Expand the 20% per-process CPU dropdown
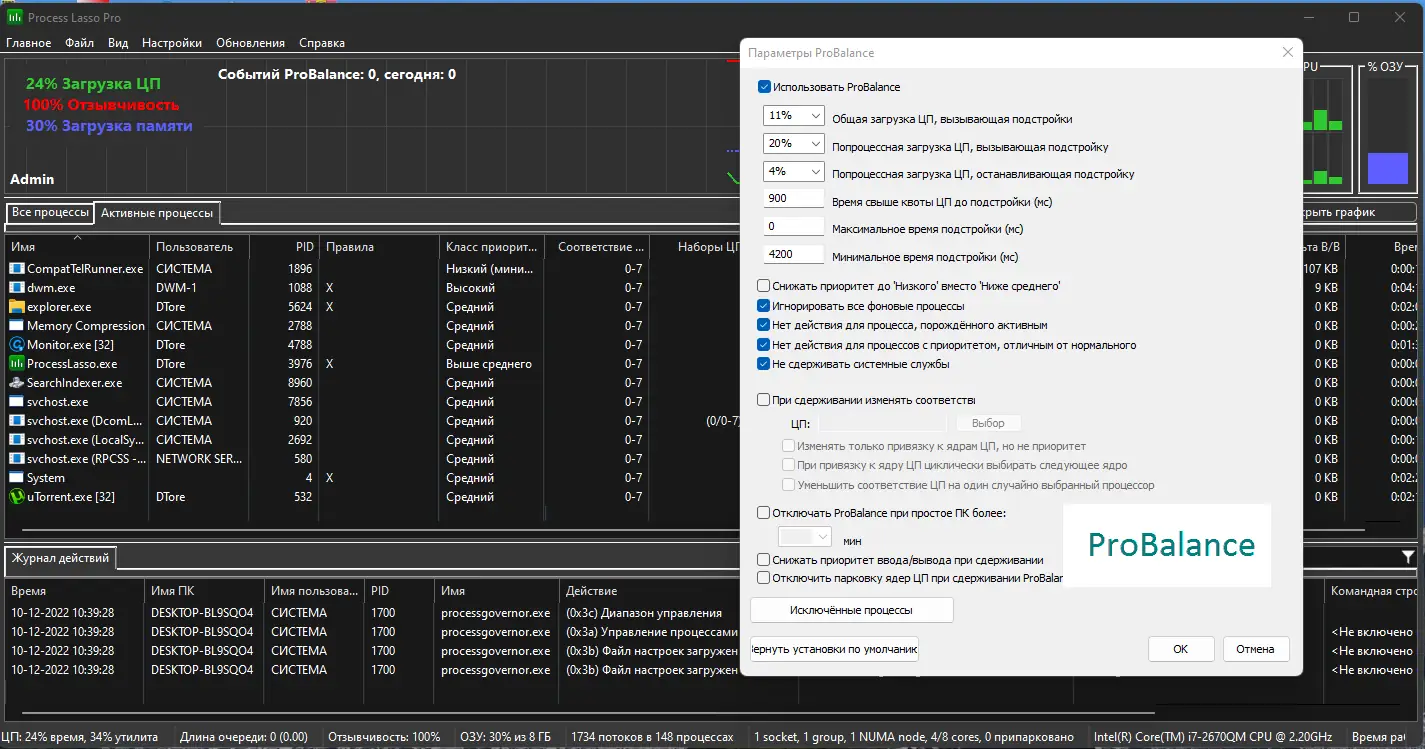 [793, 144]
